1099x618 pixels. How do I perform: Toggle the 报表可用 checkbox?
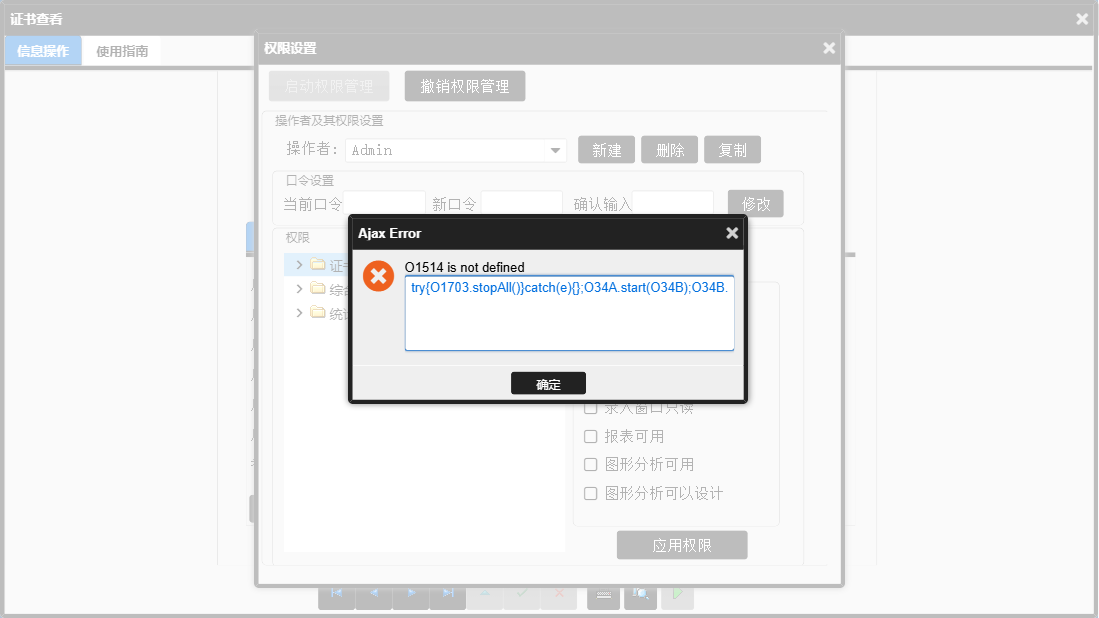coord(591,437)
